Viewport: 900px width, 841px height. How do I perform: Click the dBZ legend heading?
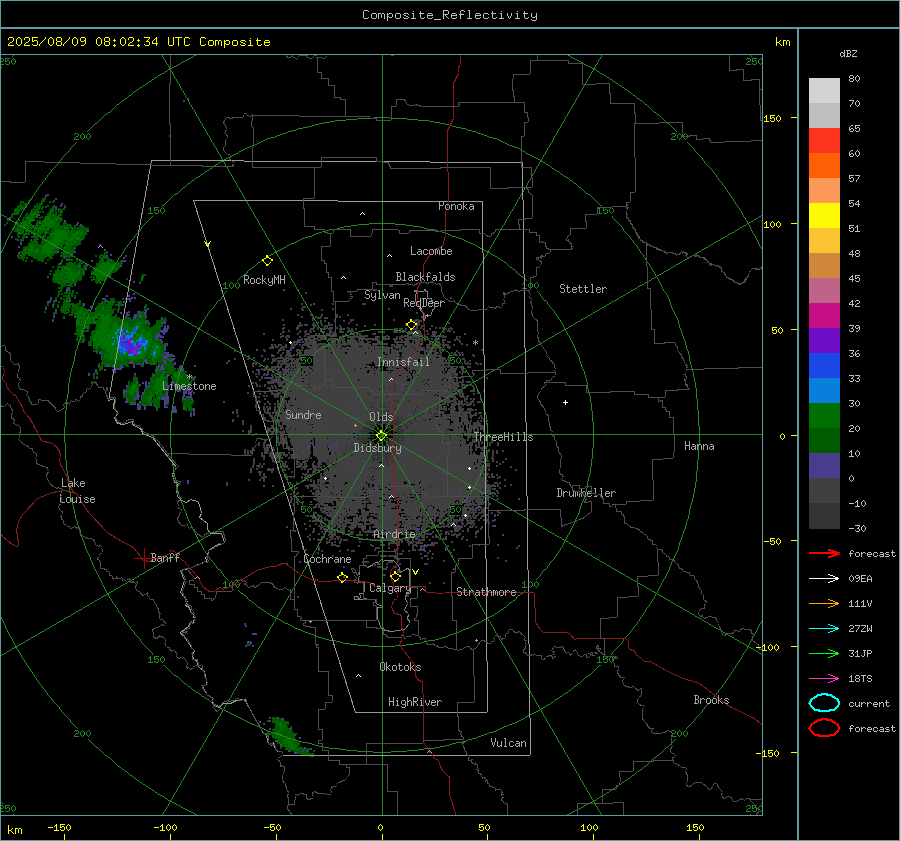[848, 53]
